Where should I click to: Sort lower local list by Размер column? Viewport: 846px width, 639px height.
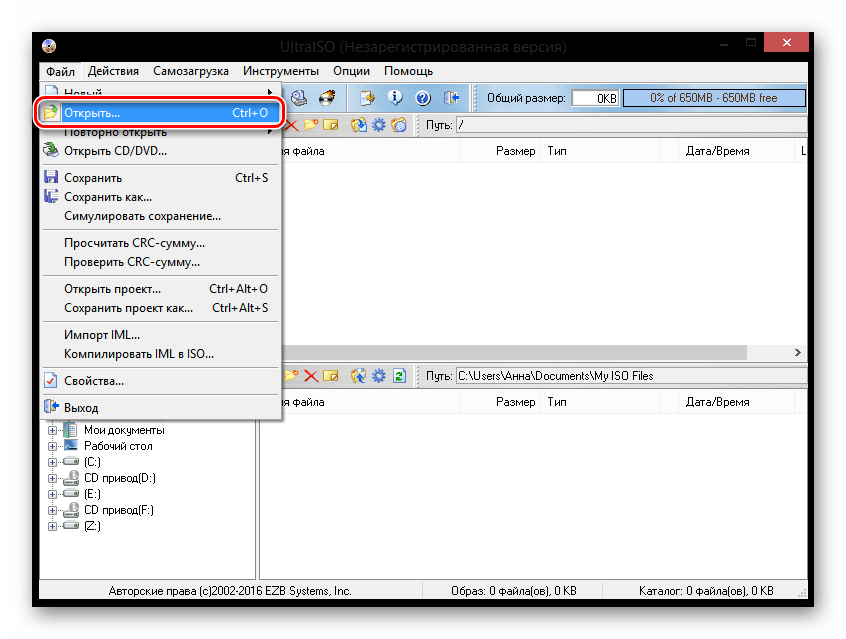tap(501, 402)
